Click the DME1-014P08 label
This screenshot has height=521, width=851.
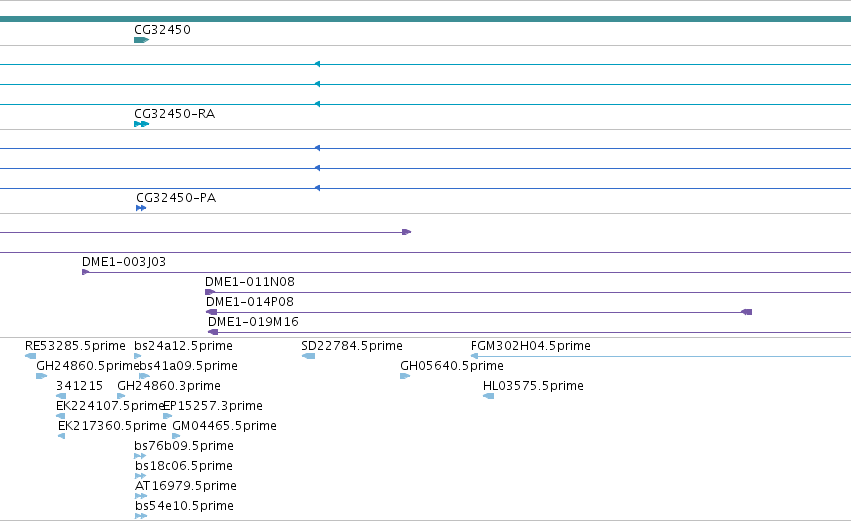coord(250,302)
